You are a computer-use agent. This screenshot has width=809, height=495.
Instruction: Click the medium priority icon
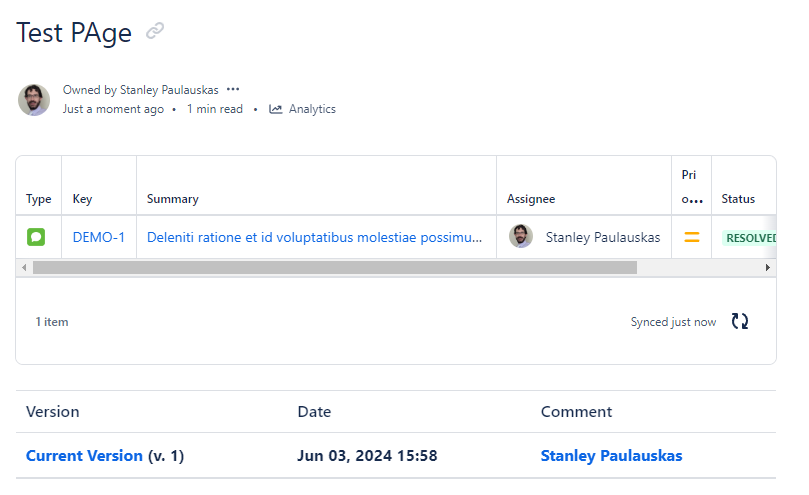(691, 237)
